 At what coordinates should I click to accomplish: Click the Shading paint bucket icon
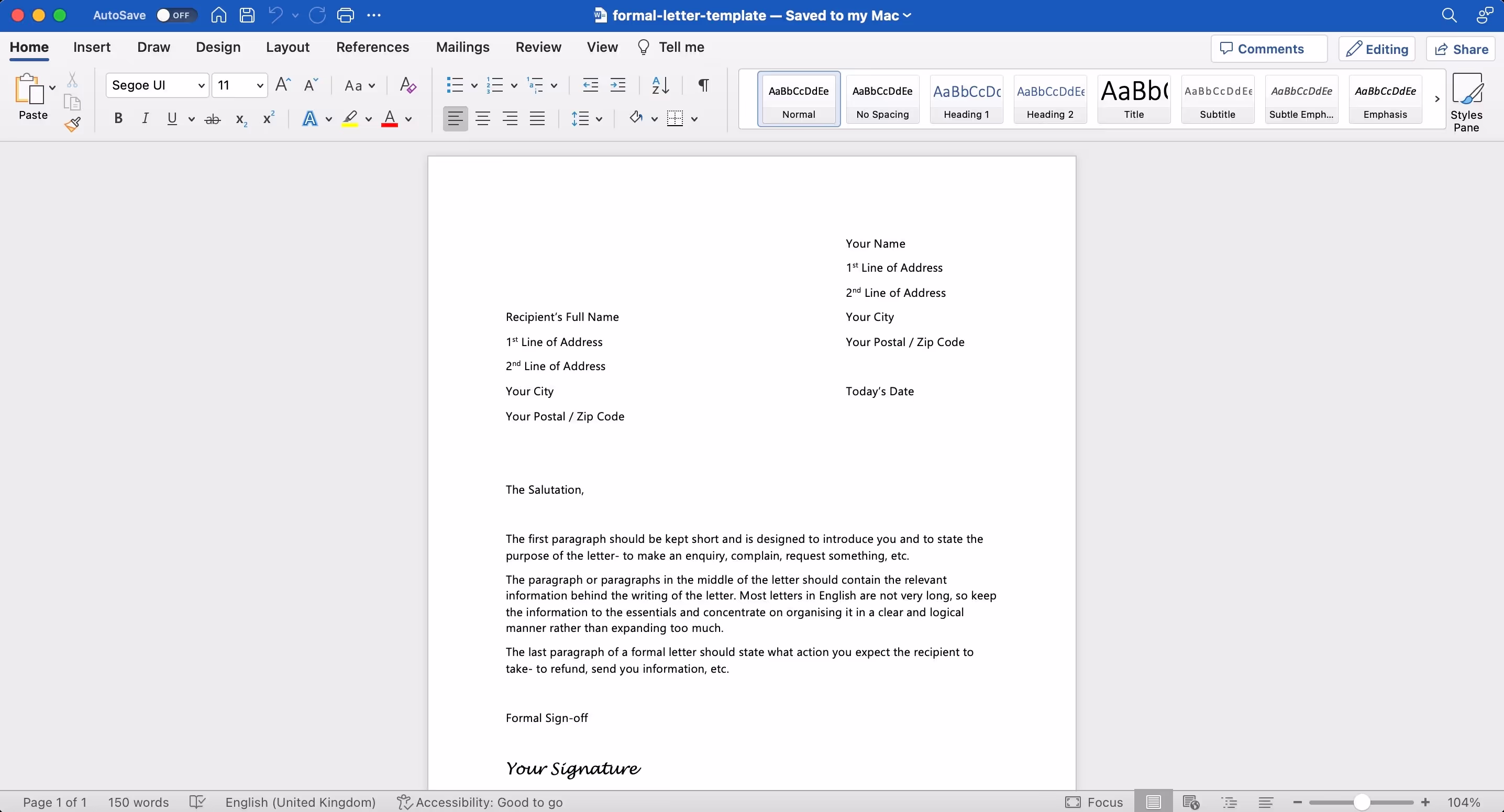click(636, 118)
